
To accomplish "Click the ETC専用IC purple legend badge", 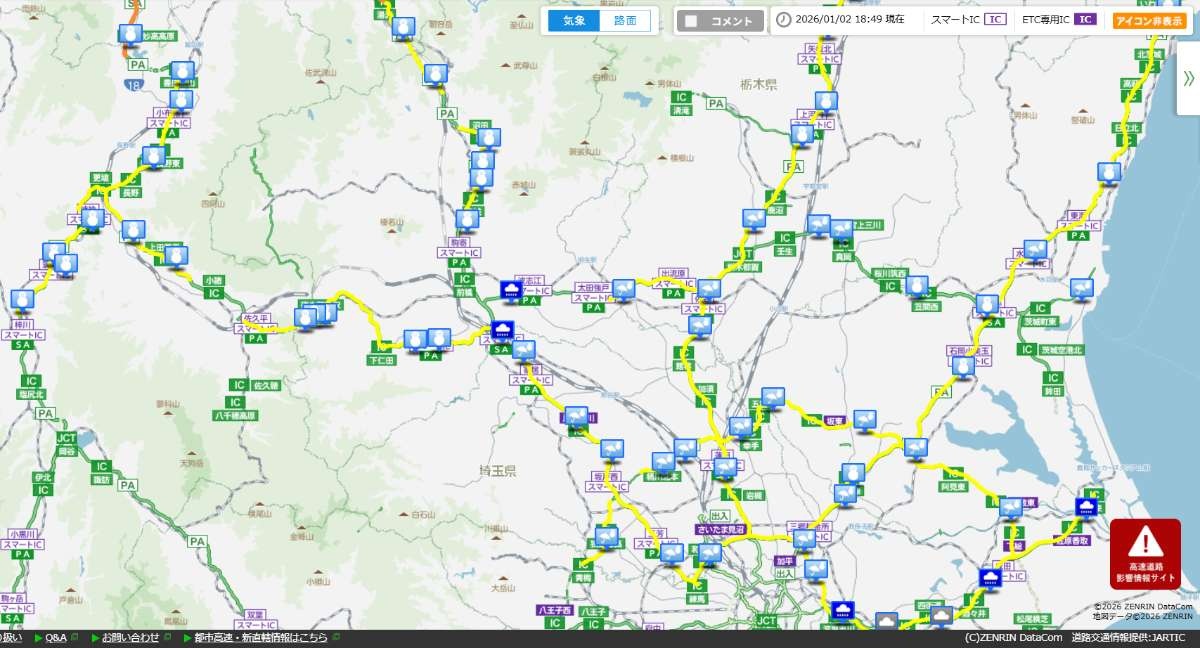I will click(x=1086, y=19).
